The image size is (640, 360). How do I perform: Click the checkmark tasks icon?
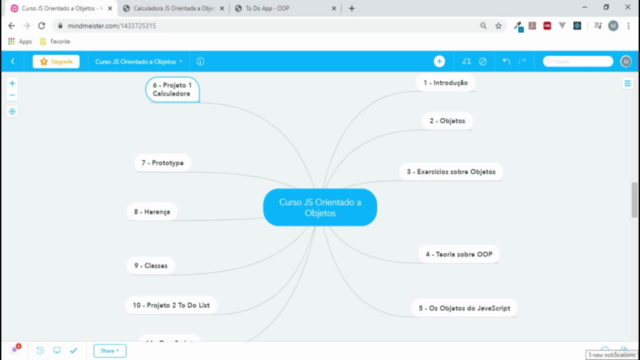(x=73, y=351)
